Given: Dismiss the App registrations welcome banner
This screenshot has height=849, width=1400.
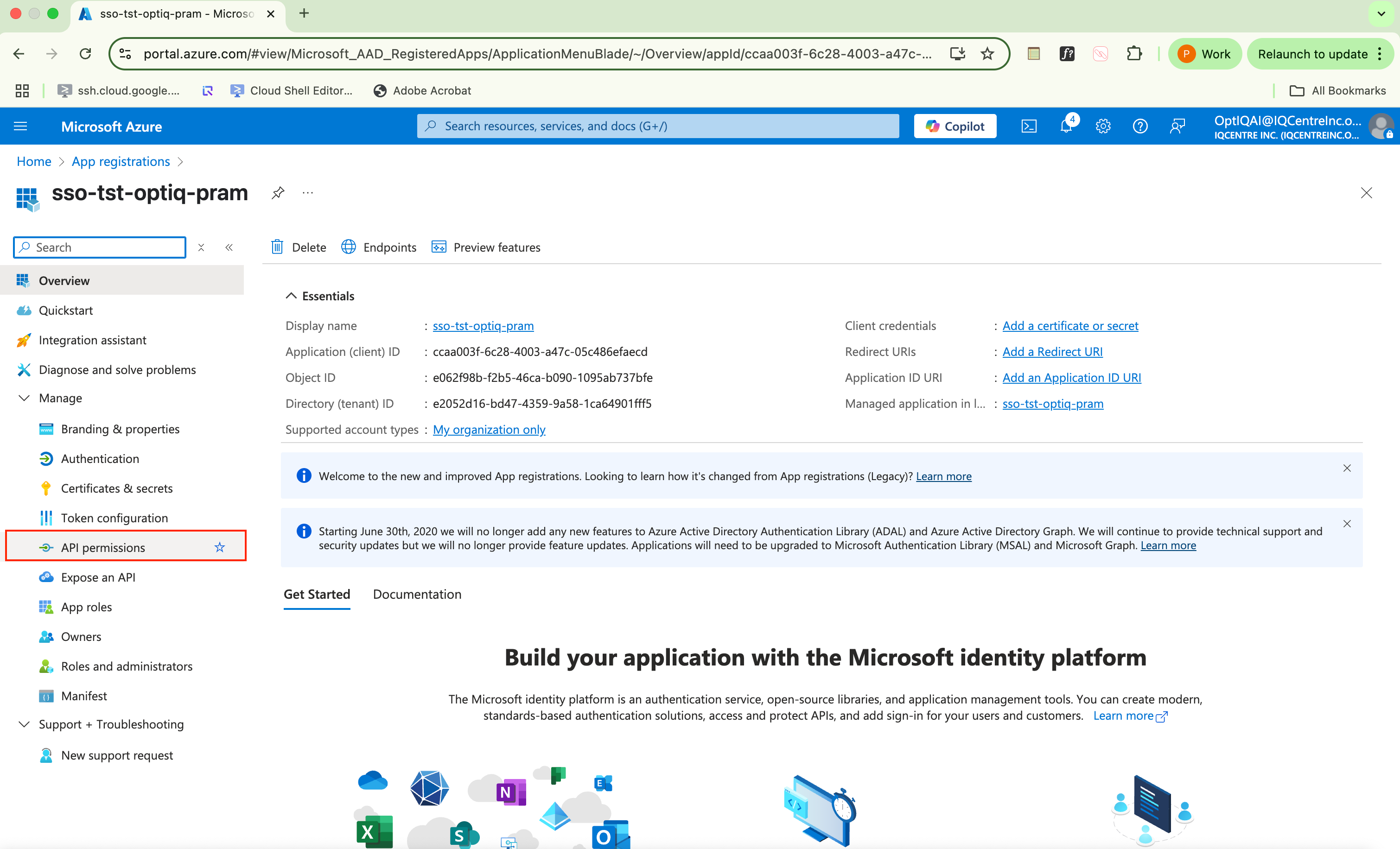Looking at the screenshot, I should (x=1347, y=469).
